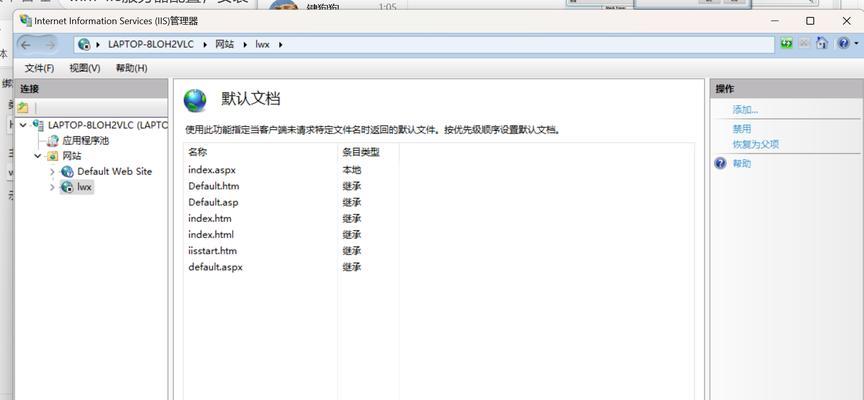Go to the home page icon
Screen dimensions: 864x400
[822, 43]
